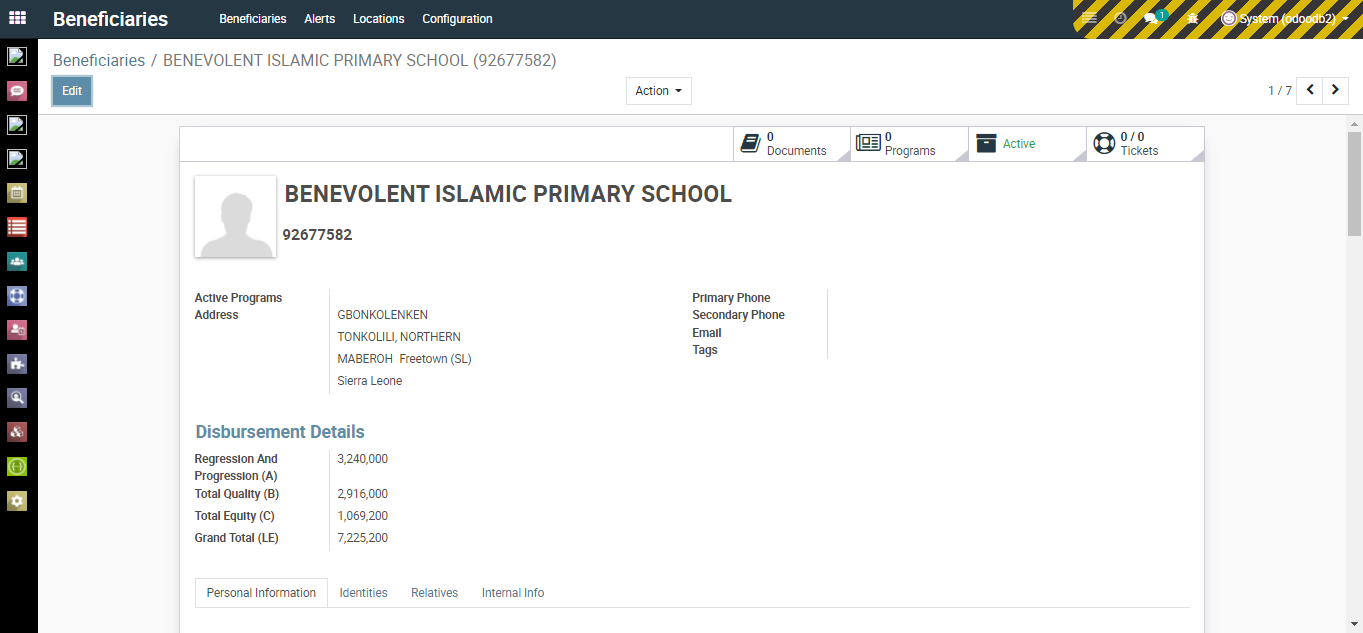Open the conversations icon with badge
The height and width of the screenshot is (633, 1363).
pyautogui.click(x=1154, y=18)
